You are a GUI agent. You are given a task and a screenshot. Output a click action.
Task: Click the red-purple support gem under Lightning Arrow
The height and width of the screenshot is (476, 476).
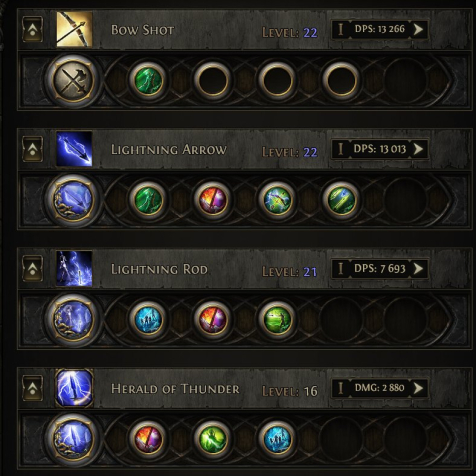(213, 200)
